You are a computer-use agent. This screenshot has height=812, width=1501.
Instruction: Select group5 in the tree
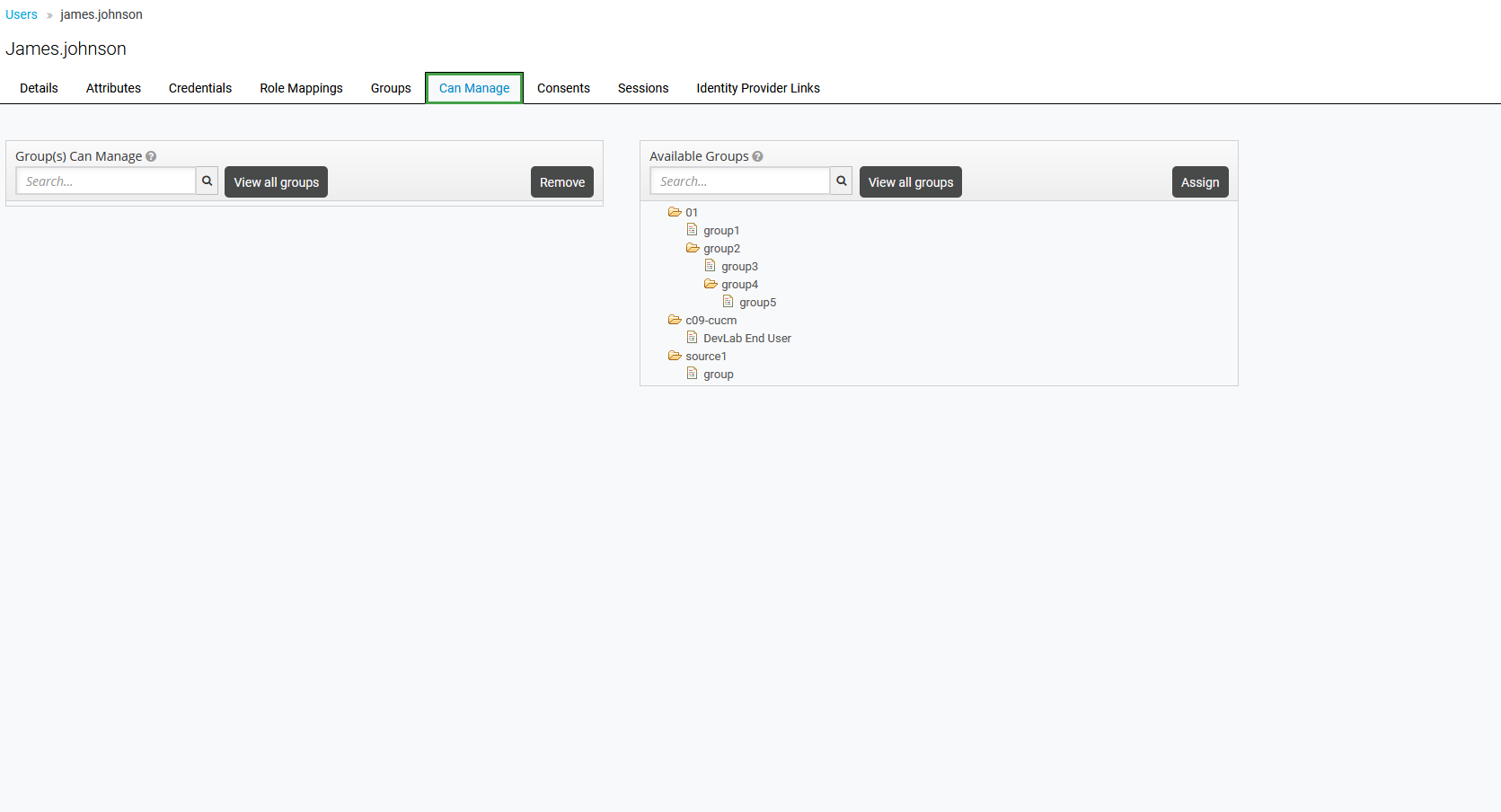(x=757, y=303)
